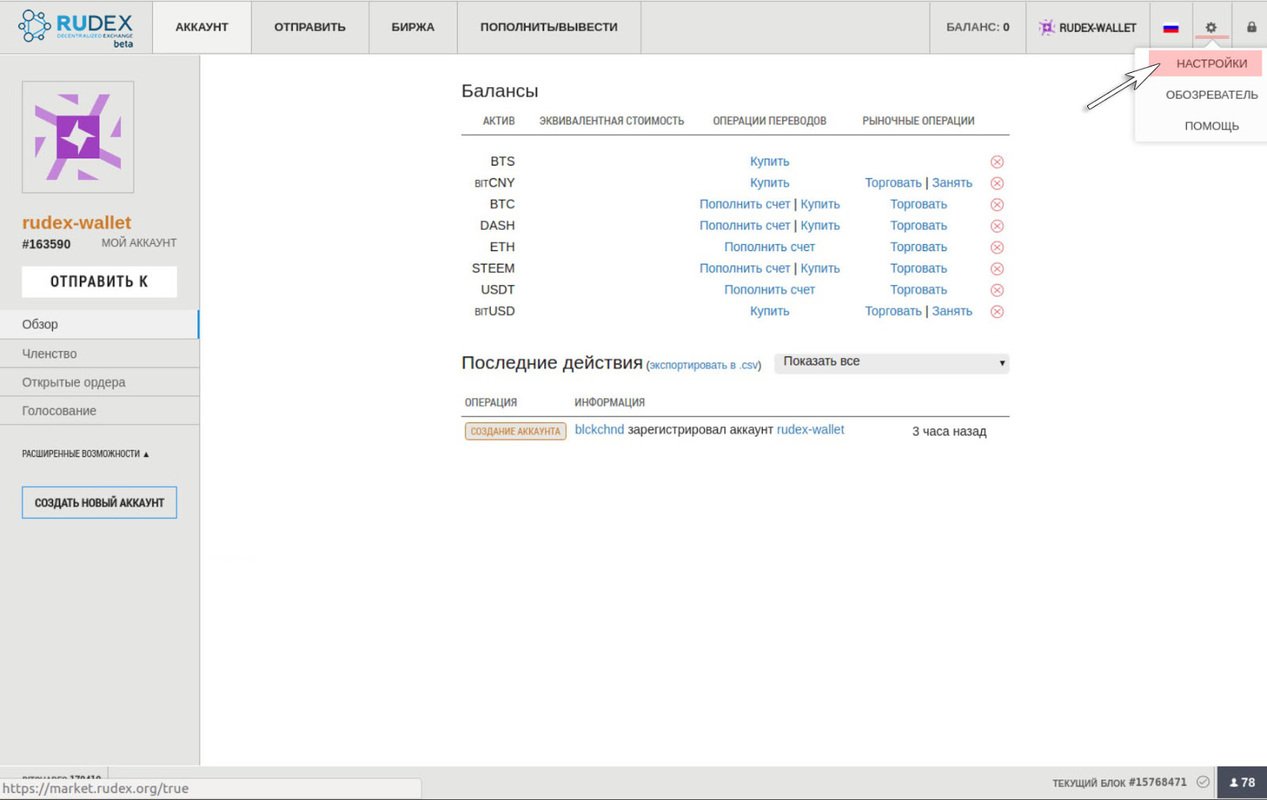This screenshot has width=1267, height=800.
Task: Open the blckchnd account link
Action: [599, 430]
